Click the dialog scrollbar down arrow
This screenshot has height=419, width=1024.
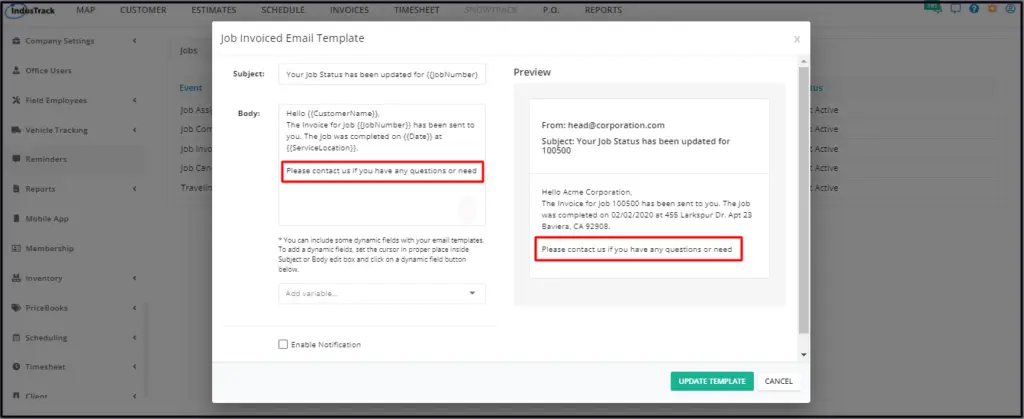tap(804, 354)
